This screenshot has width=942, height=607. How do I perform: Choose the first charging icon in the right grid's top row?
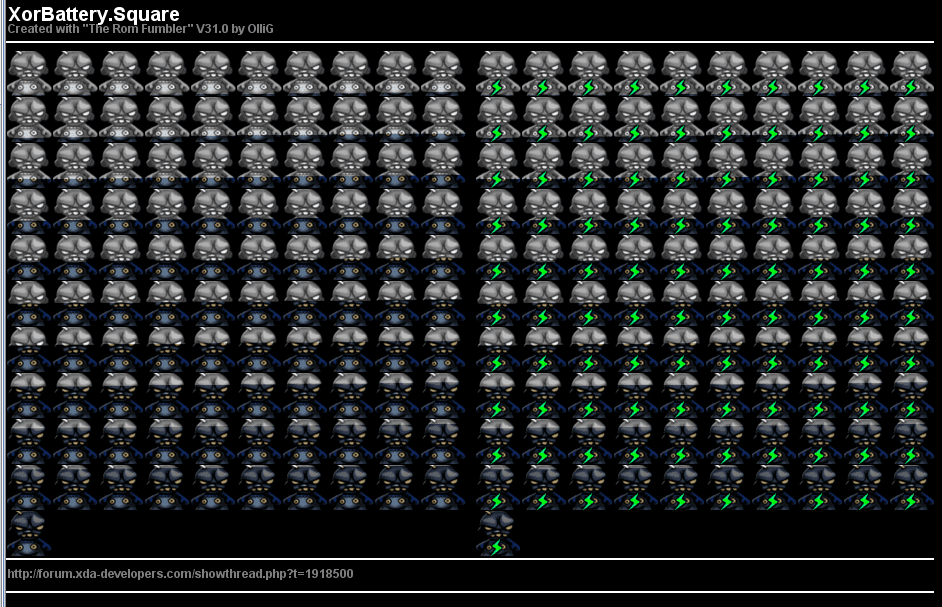(497, 73)
